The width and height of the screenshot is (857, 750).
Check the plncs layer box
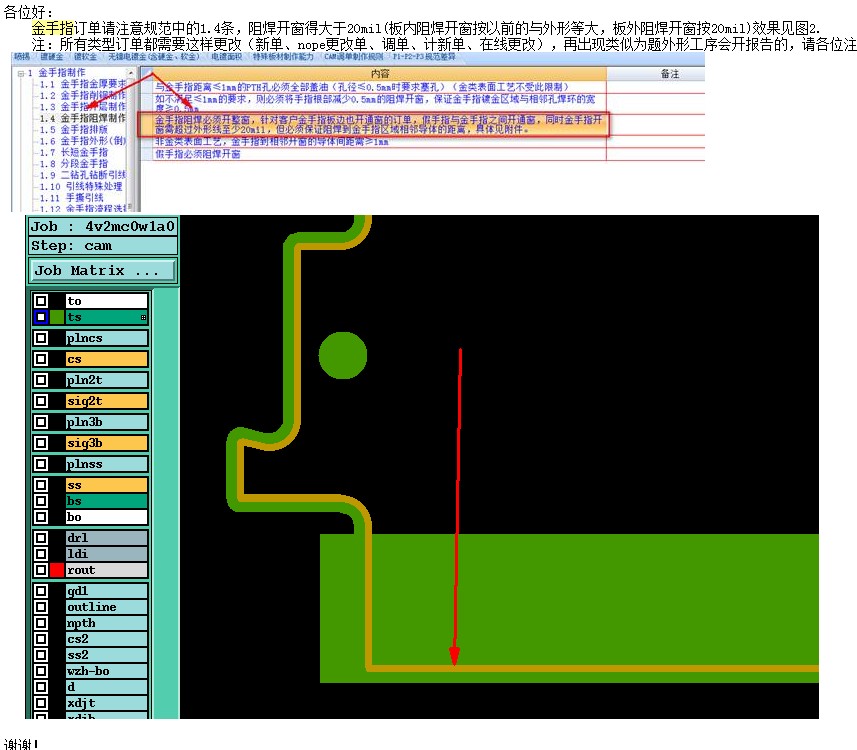tap(41, 338)
